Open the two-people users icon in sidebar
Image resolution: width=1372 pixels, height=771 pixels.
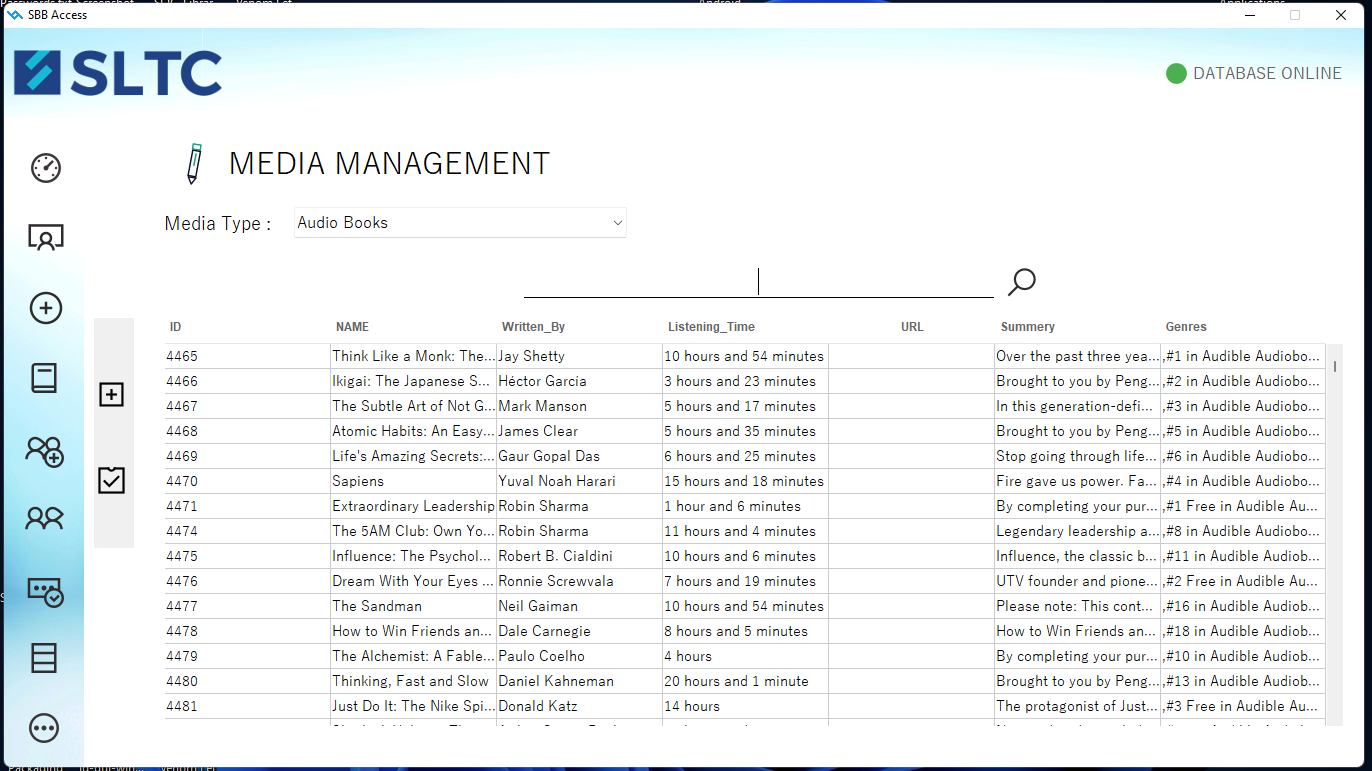click(45, 518)
